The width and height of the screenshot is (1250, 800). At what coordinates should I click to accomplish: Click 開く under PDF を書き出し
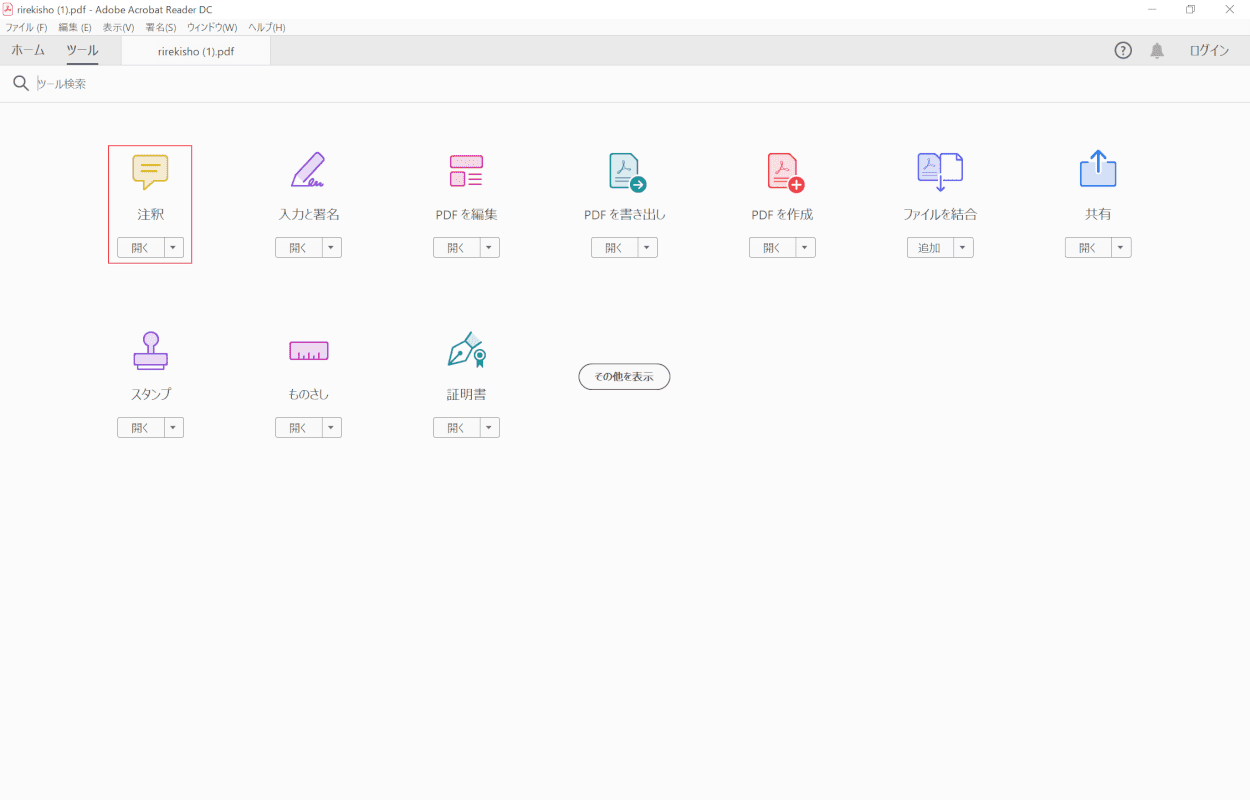(614, 248)
